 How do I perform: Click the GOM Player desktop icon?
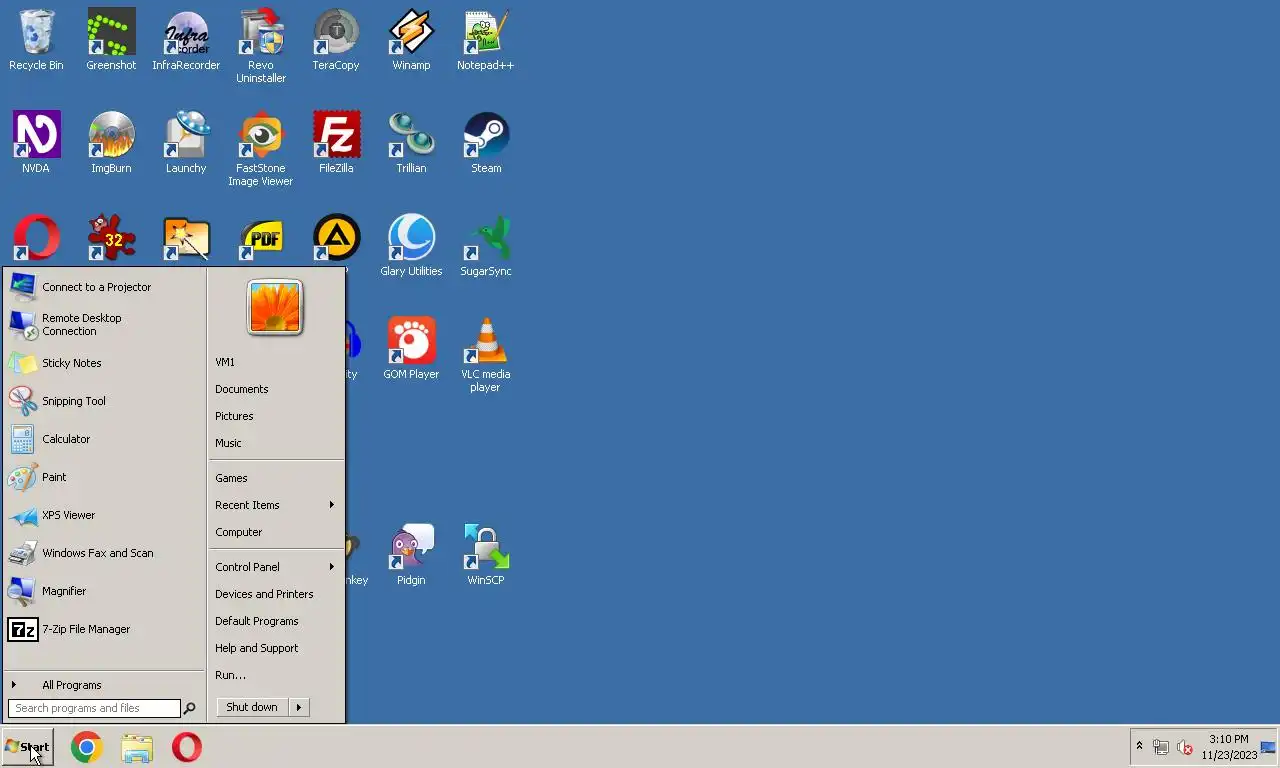coord(411,349)
